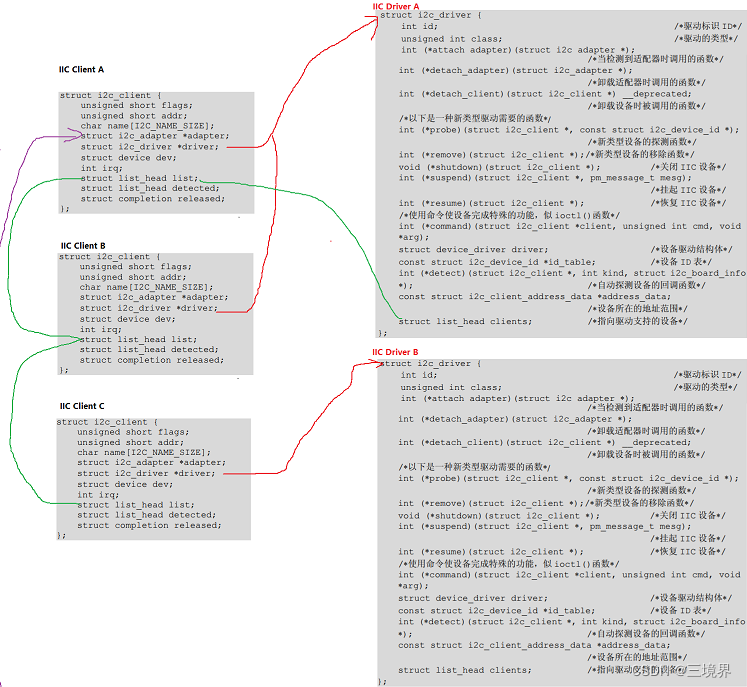Click "struct list_head list;" in IIC Client B
Viewport: 747px width, 687px height.
[138, 340]
